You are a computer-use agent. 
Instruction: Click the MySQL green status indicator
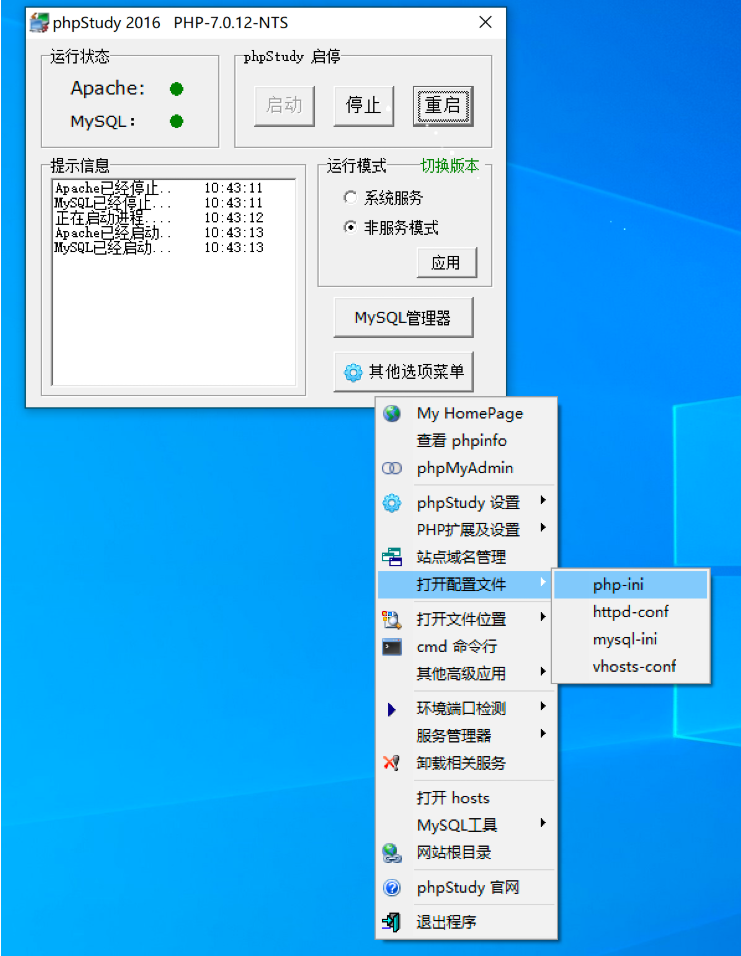tap(177, 121)
